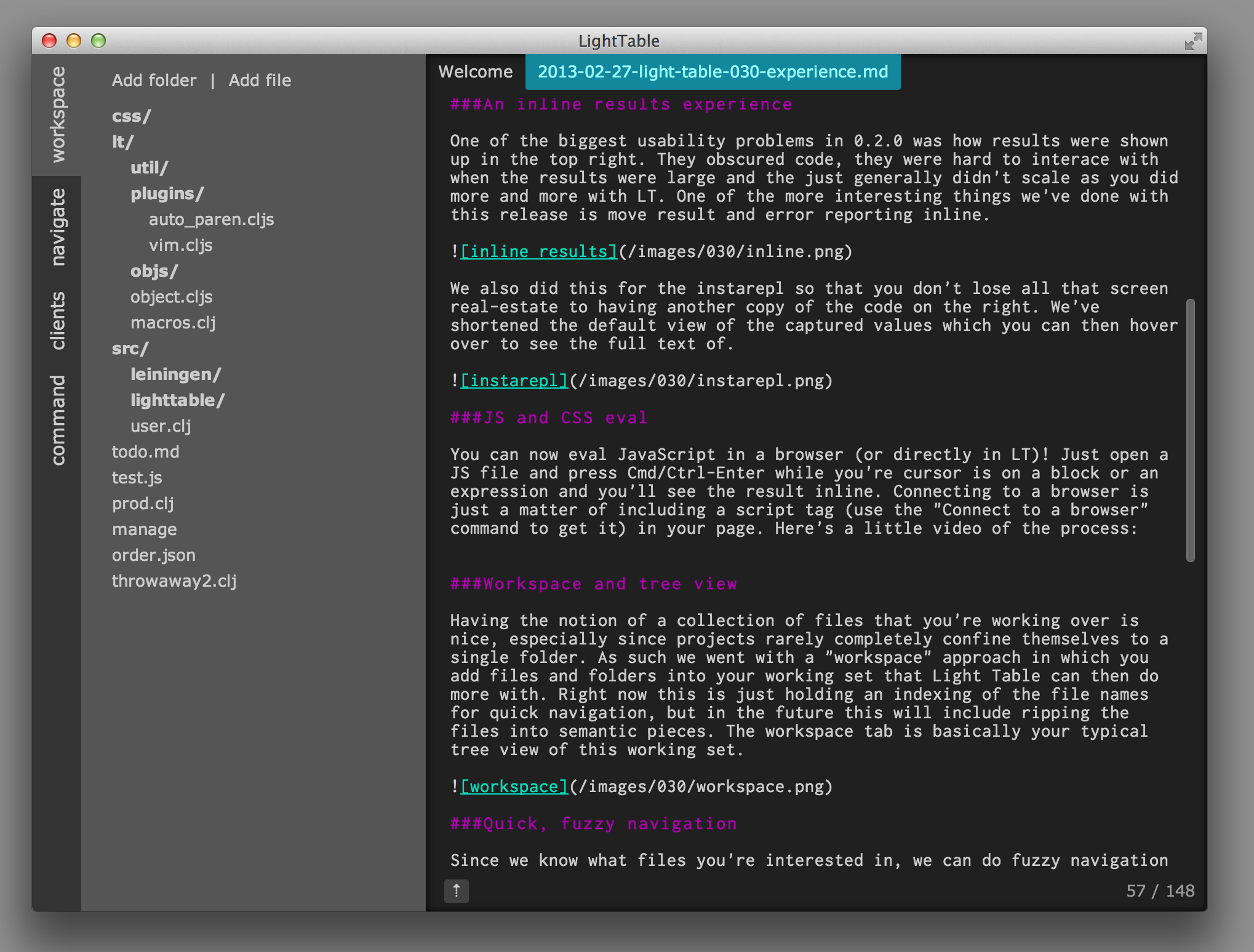1254x952 pixels.
Task: Select the 2013-02-27-light-table-030-experience.md tab
Action: pyautogui.click(x=713, y=72)
